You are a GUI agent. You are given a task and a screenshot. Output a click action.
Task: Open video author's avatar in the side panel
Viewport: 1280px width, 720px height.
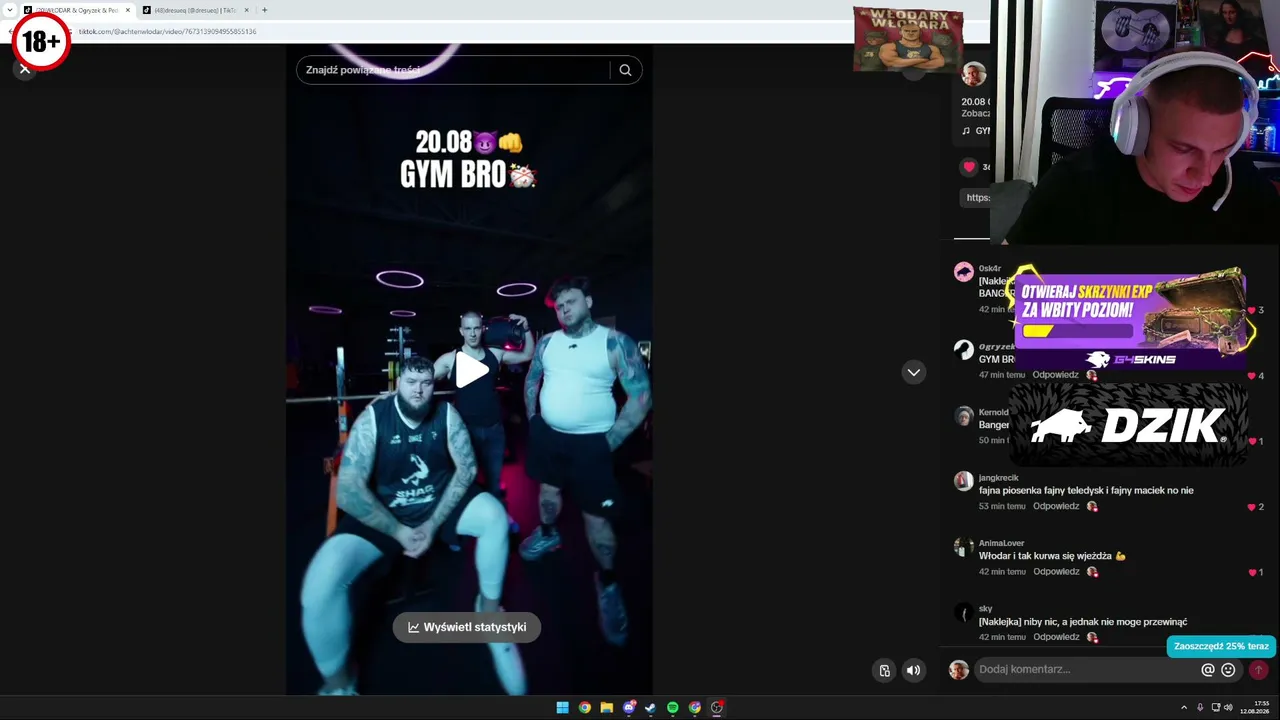coord(973,74)
